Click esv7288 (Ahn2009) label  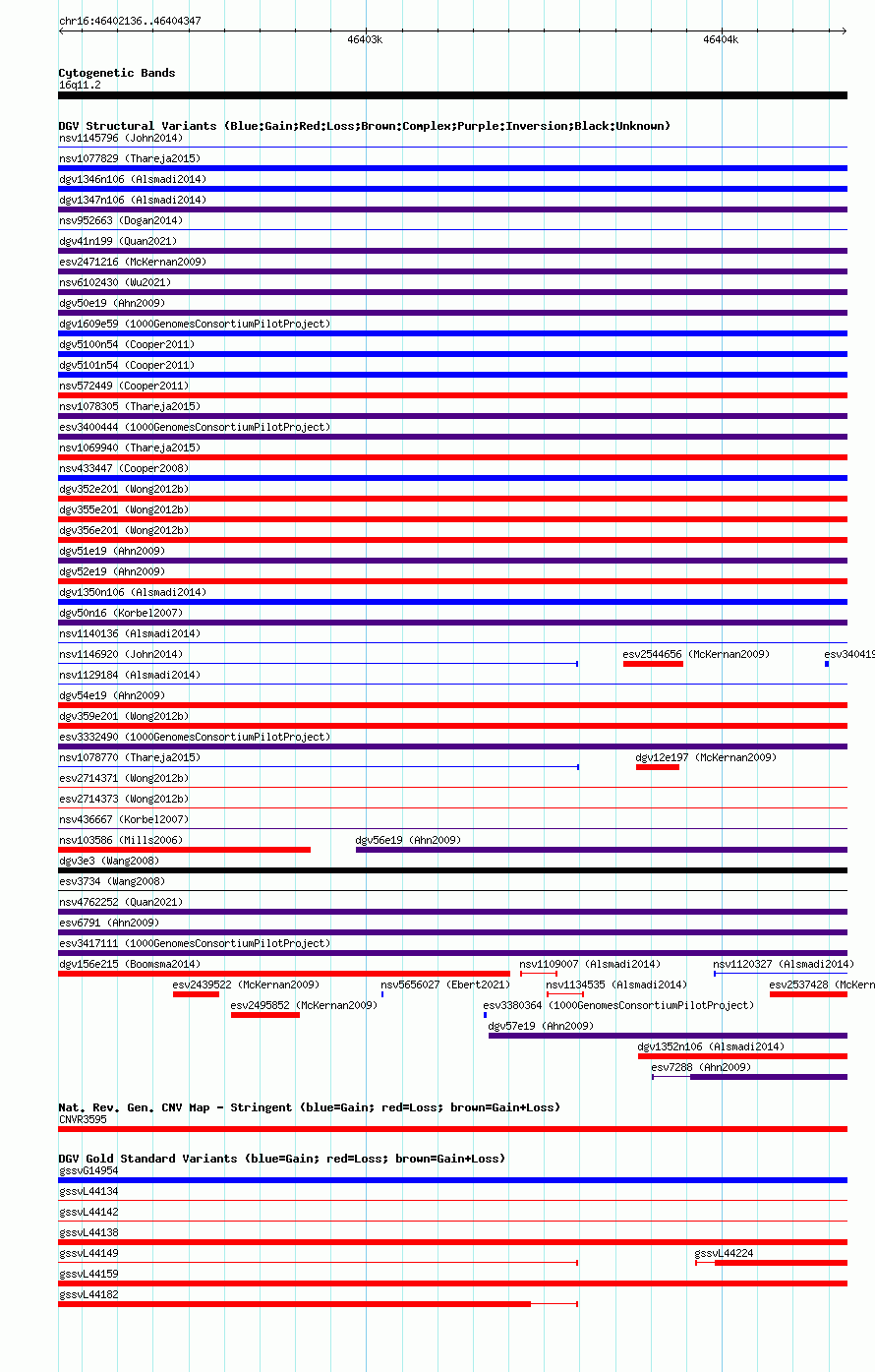click(701, 1067)
